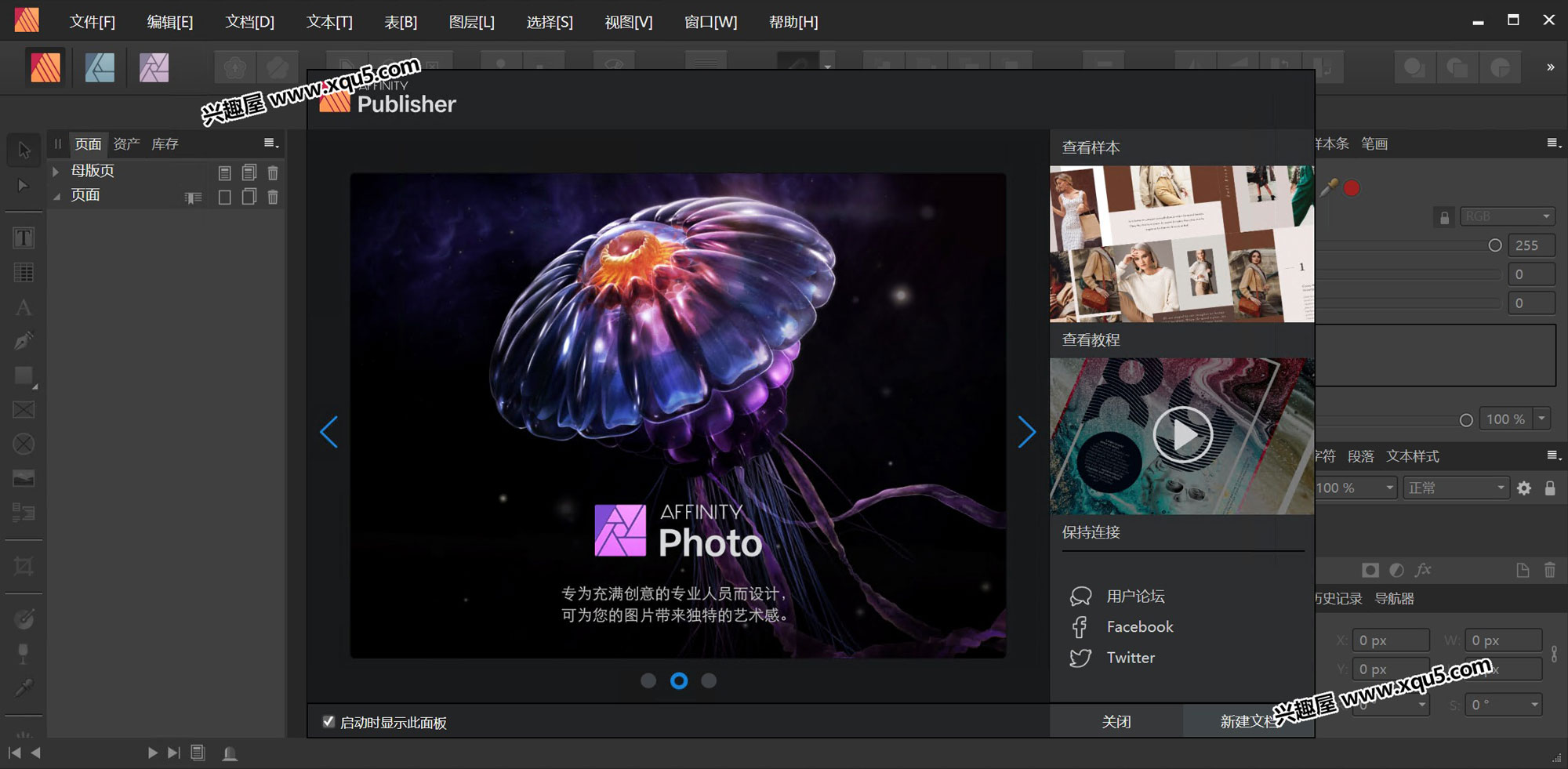Toggle the lock beside RGB dropdown
1568x769 pixels.
click(x=1444, y=217)
